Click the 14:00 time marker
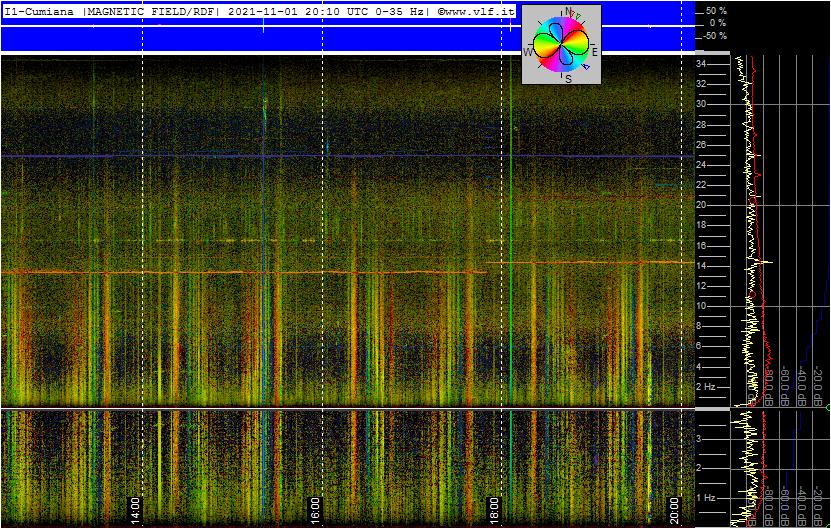Viewport: 831px width, 529px height. click(135, 510)
